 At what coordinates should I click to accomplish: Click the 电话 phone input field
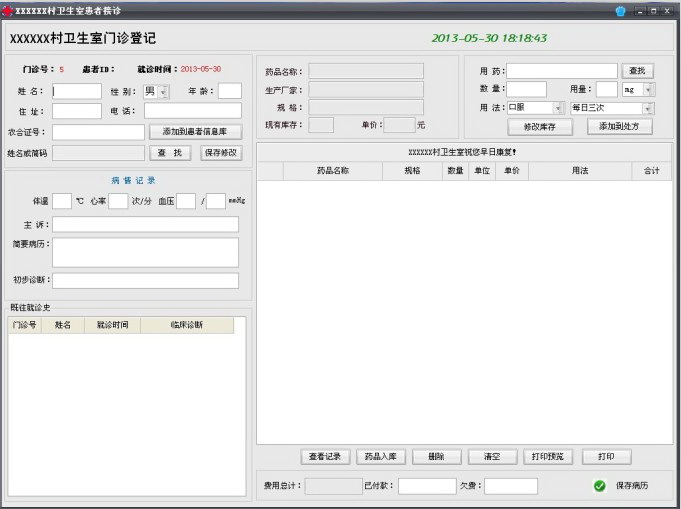193,111
